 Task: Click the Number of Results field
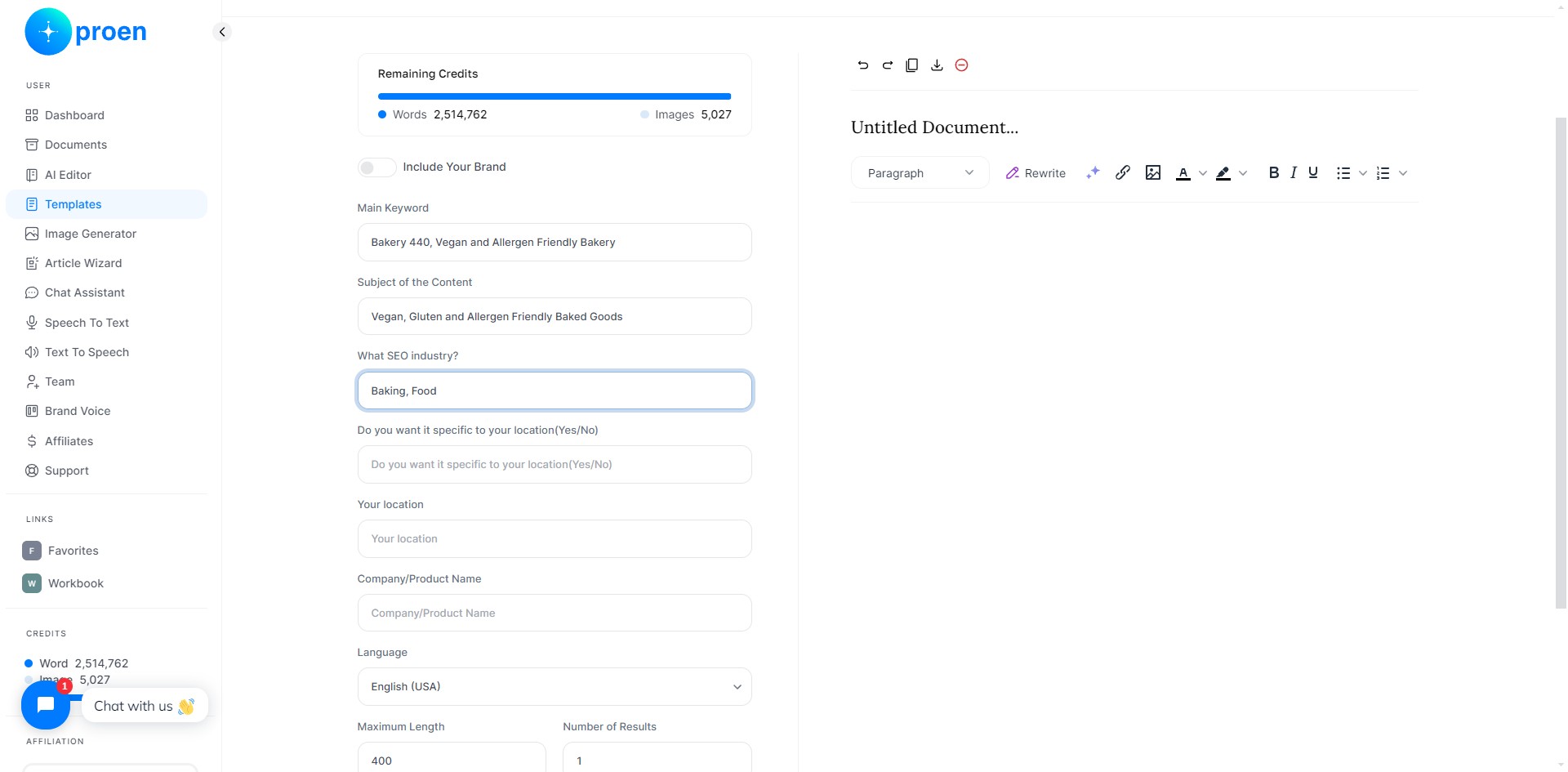(x=657, y=758)
